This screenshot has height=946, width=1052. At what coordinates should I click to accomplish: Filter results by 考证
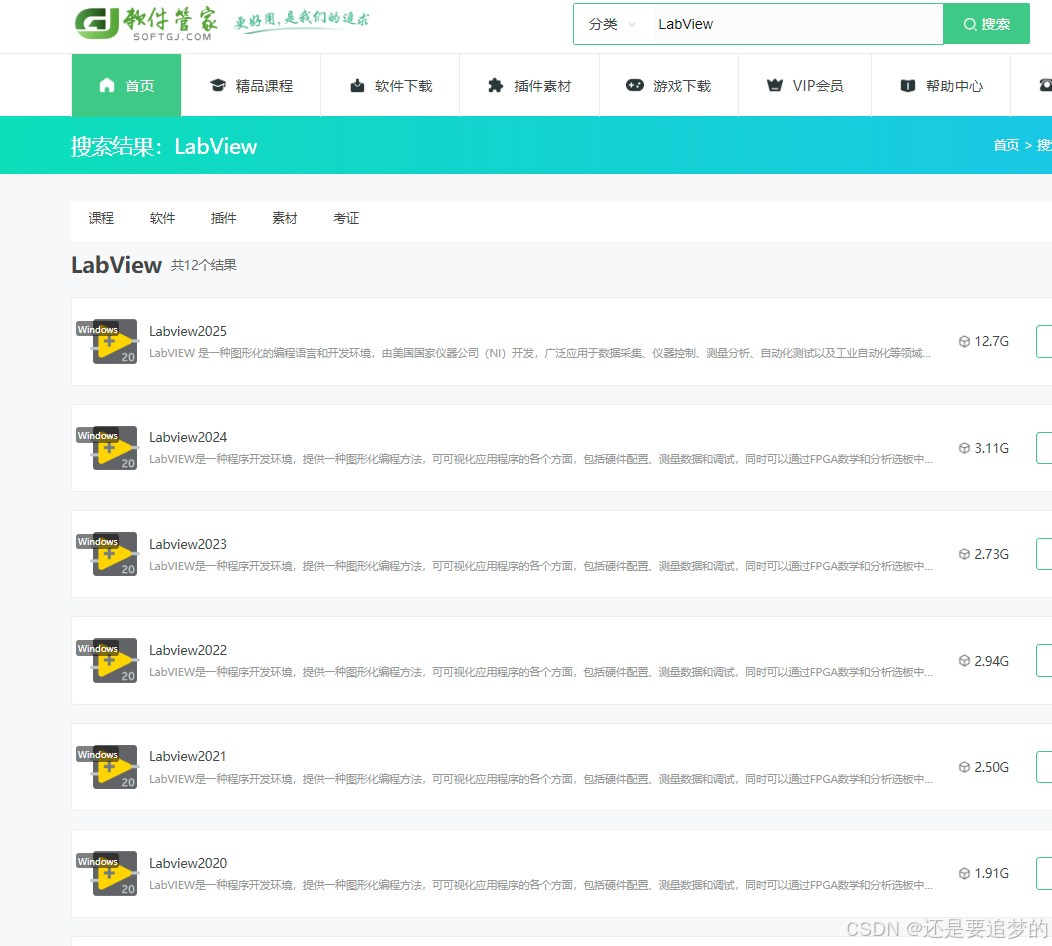pyautogui.click(x=346, y=218)
